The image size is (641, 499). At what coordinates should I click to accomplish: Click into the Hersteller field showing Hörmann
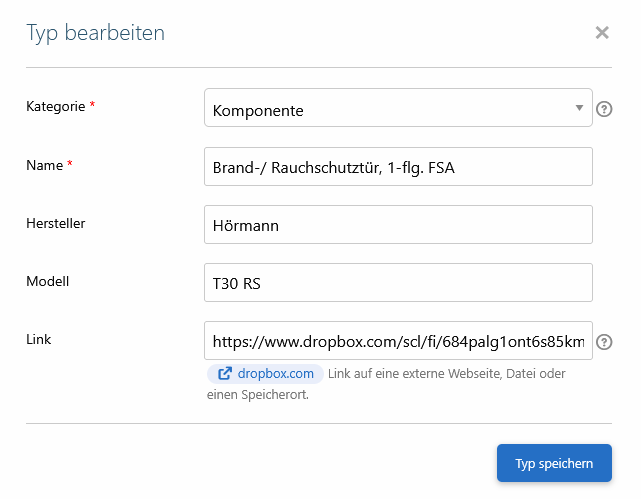(x=397, y=225)
